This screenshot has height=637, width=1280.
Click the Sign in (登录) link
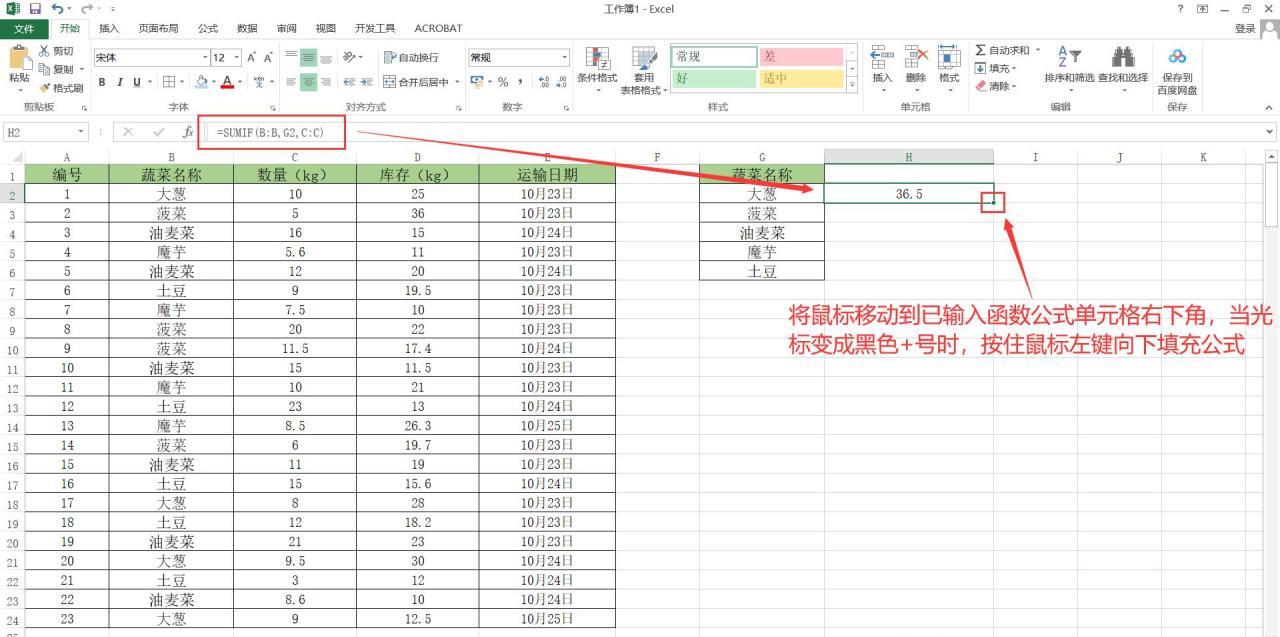[1244, 28]
